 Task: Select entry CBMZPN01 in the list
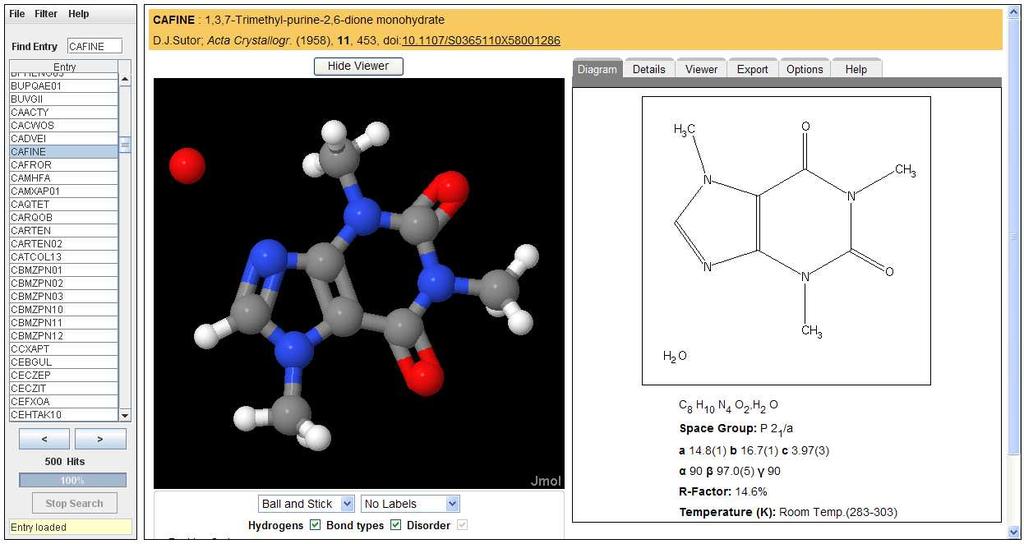point(63,270)
